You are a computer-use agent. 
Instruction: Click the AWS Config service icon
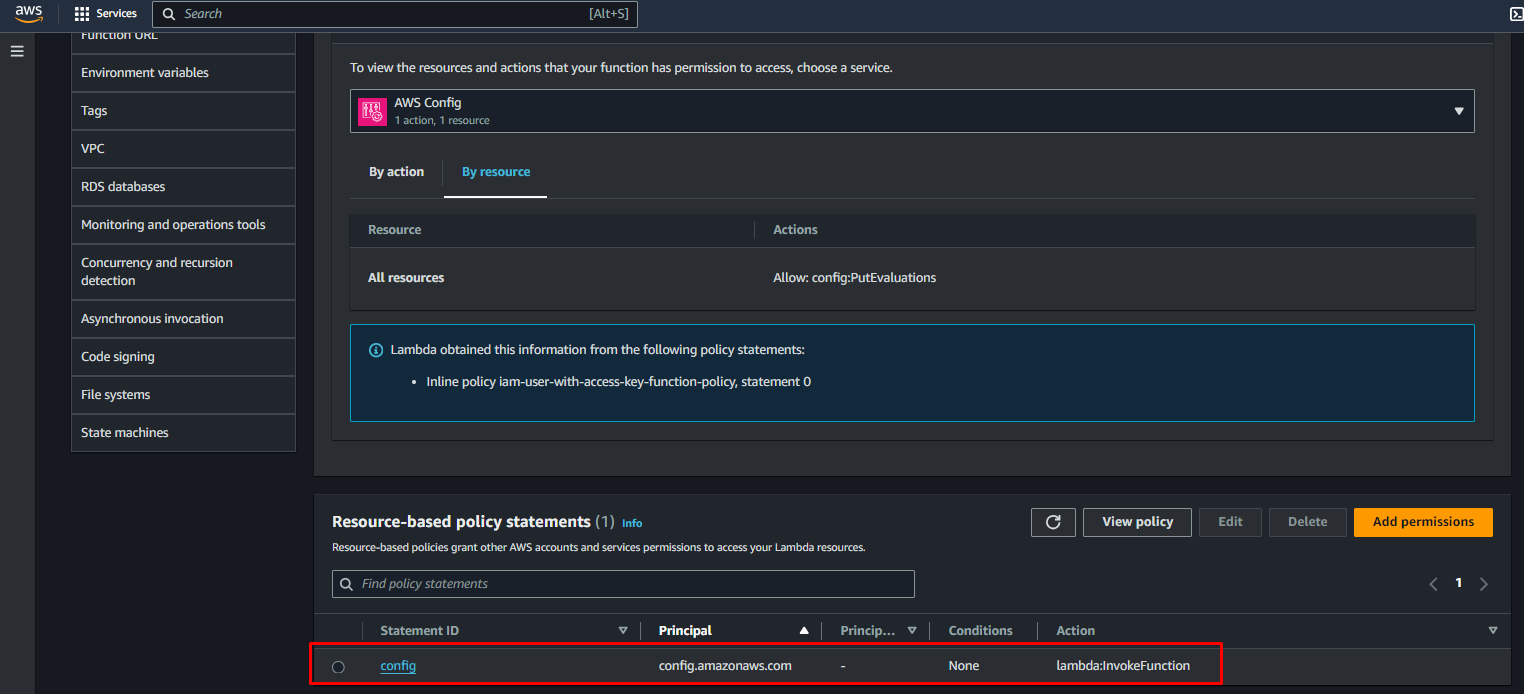tap(372, 111)
